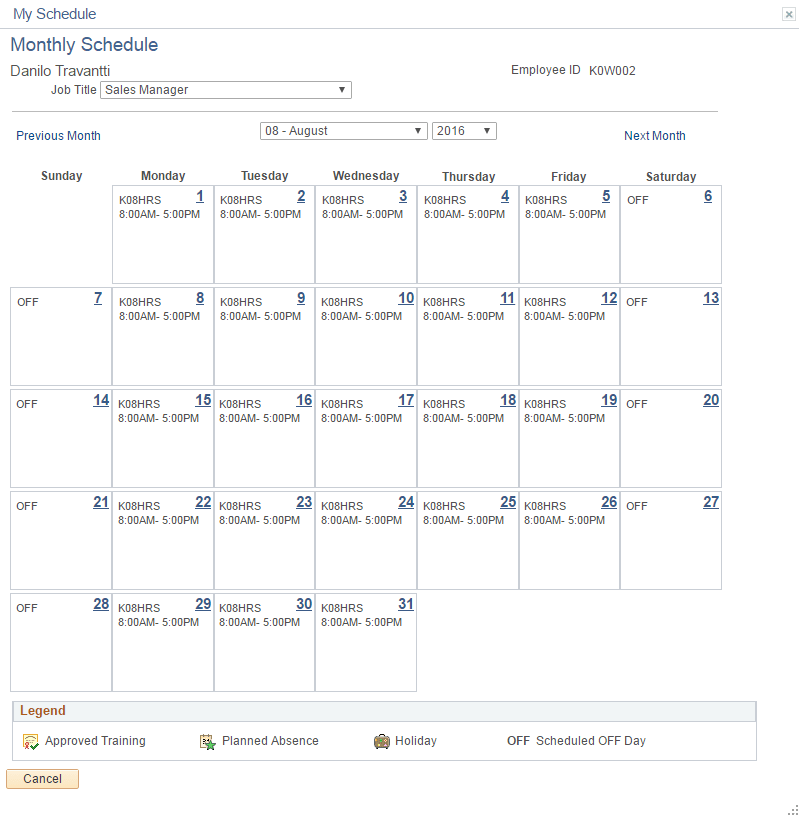The image size is (799, 818).
Task: Select the August 22 date link
Action: [203, 502]
